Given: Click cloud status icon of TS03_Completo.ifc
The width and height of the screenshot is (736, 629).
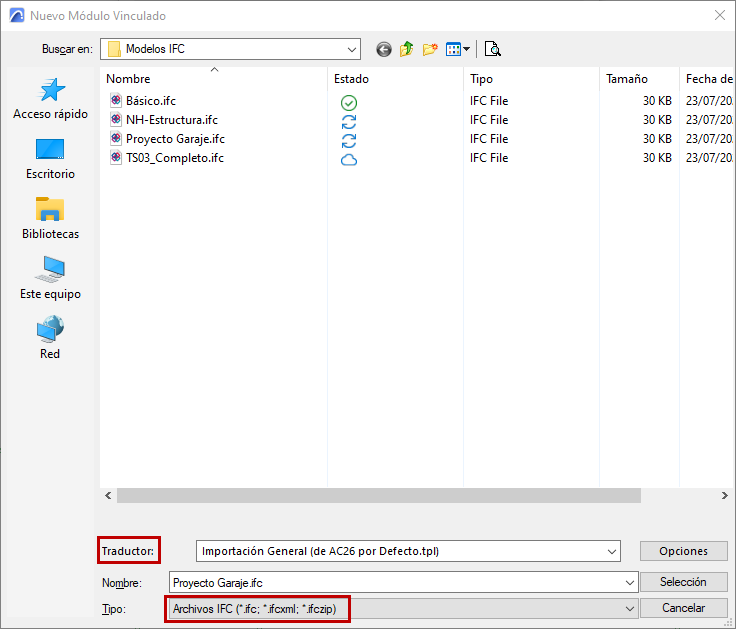Looking at the screenshot, I should tap(349, 160).
